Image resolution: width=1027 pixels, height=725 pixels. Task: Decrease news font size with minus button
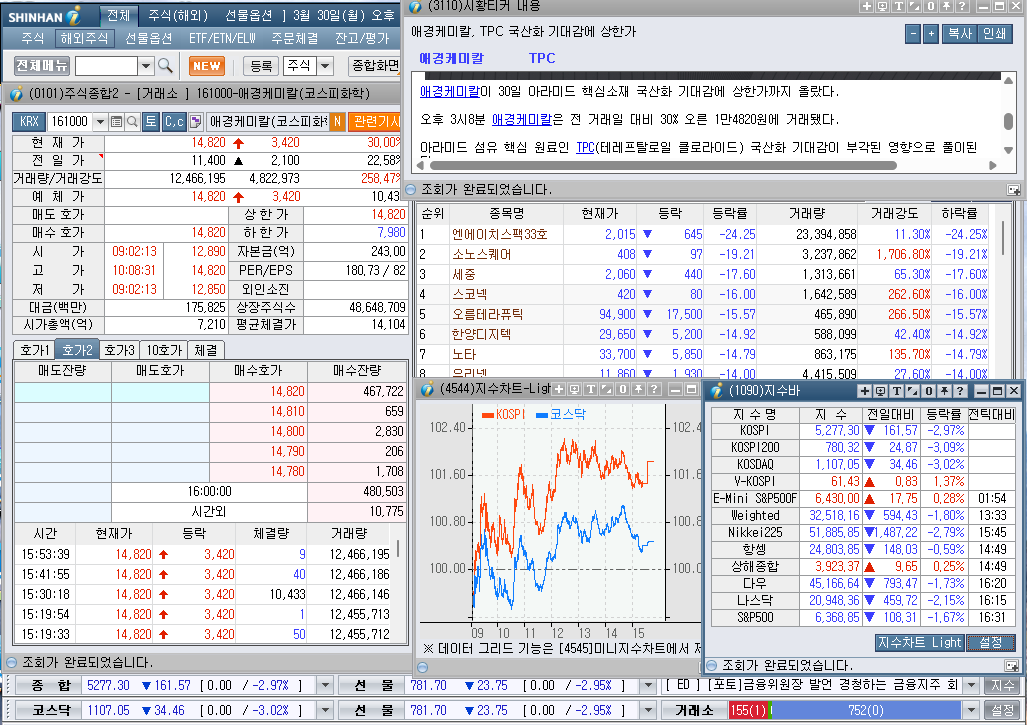pos(913,33)
